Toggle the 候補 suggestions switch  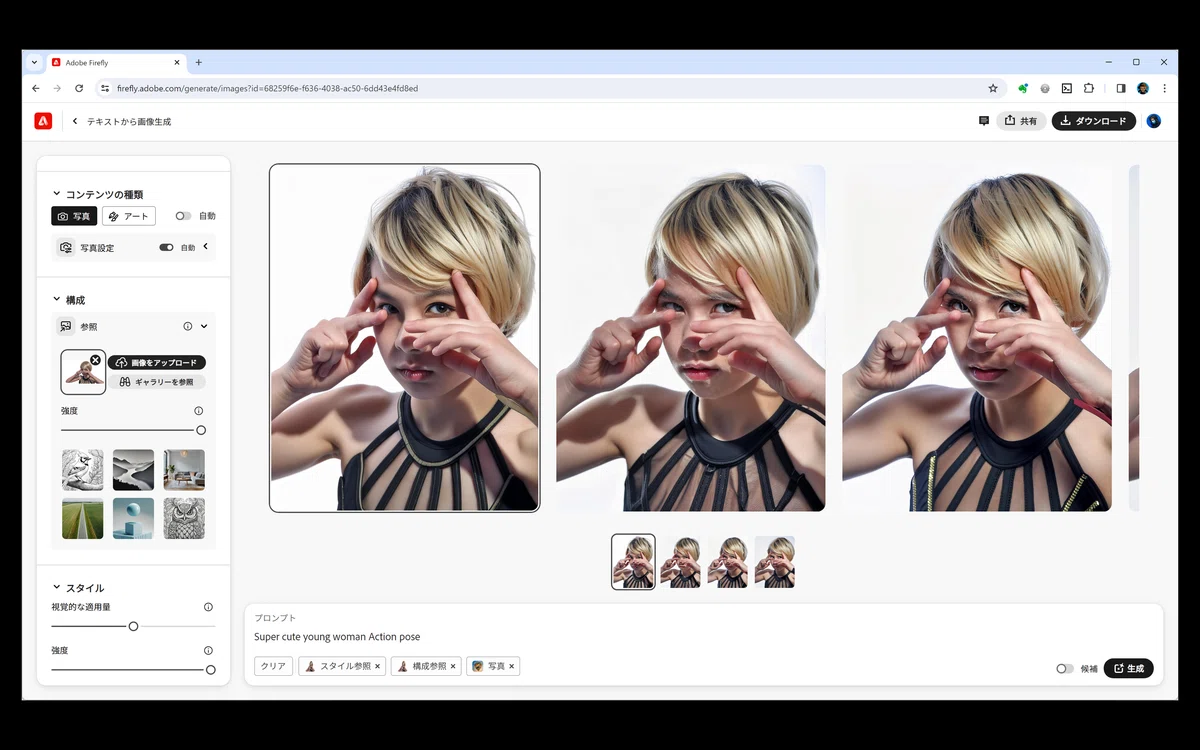coord(1065,668)
